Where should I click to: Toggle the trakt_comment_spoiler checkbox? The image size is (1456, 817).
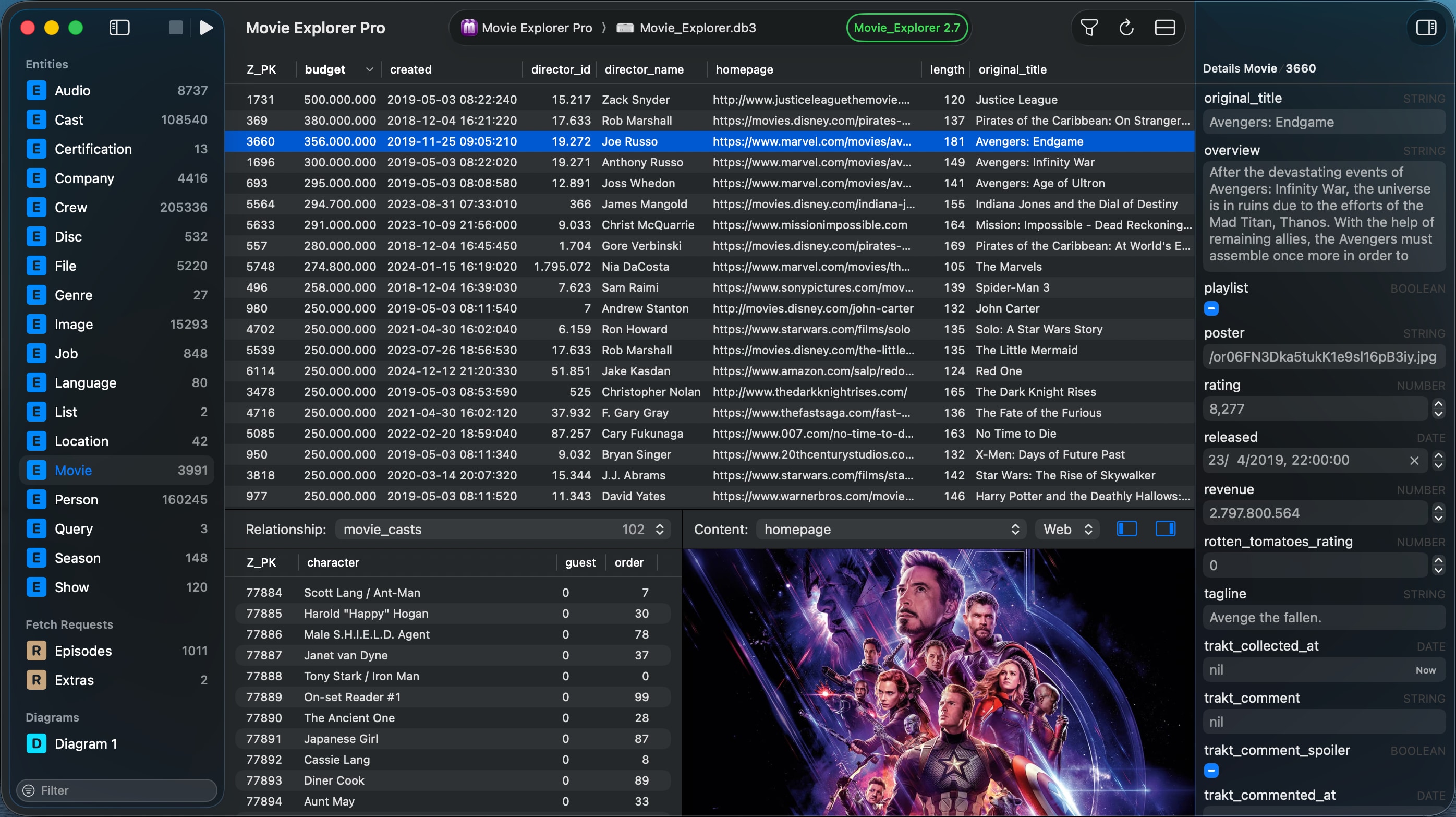pyautogui.click(x=1211, y=771)
